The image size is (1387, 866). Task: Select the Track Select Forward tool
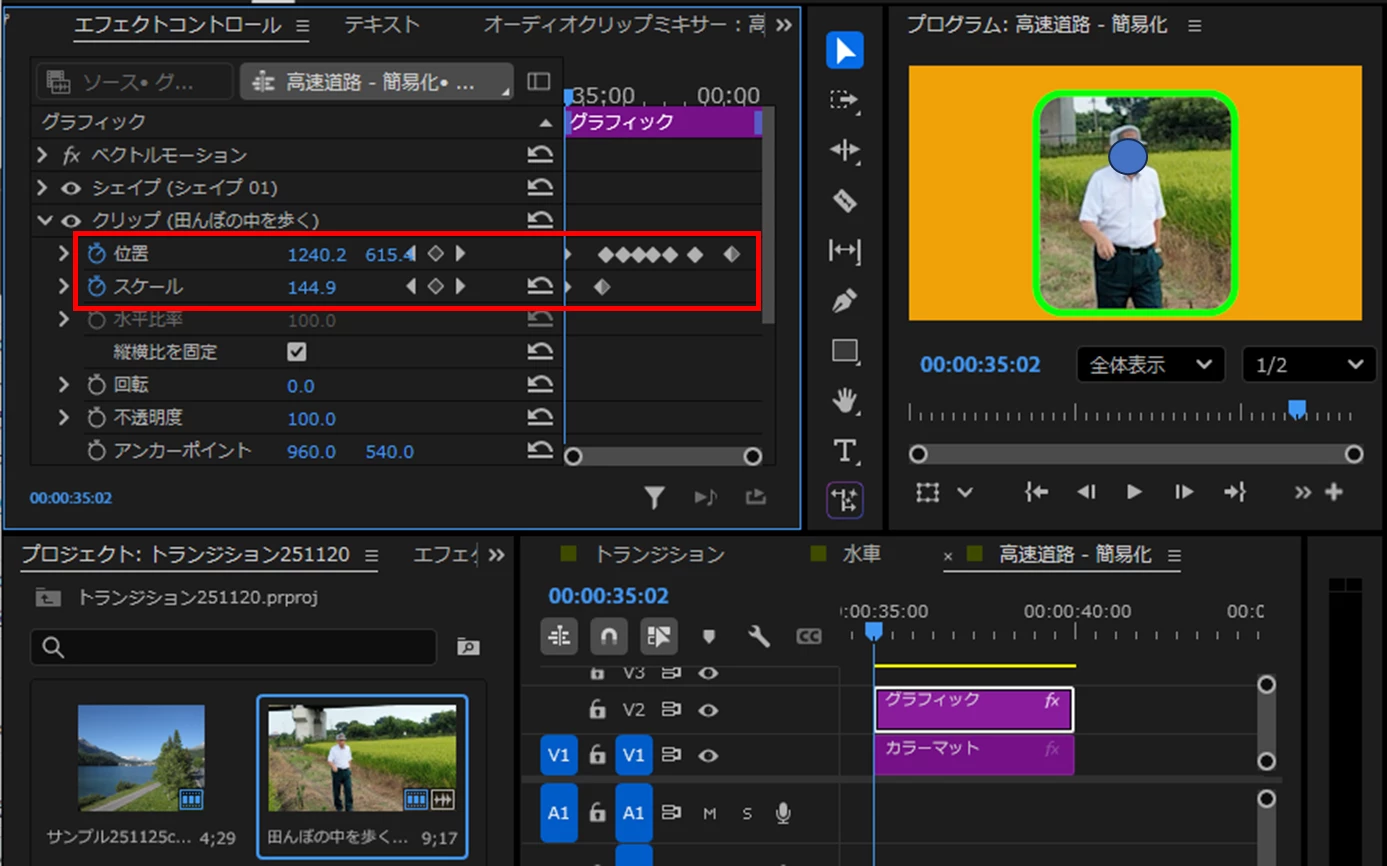pyautogui.click(x=845, y=101)
